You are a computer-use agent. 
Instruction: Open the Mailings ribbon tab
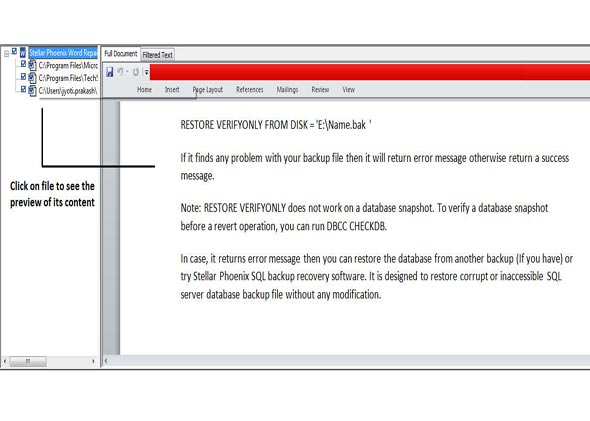point(287,90)
